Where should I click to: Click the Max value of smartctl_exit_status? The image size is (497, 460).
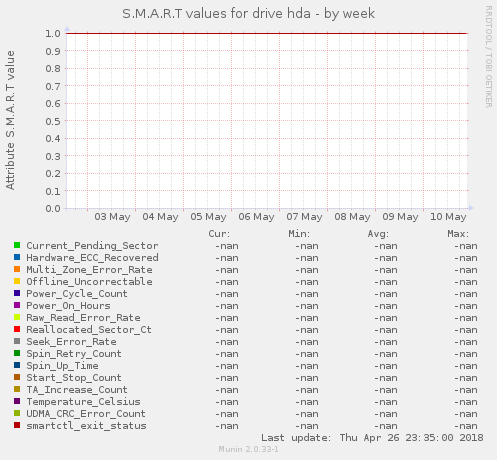point(466,426)
